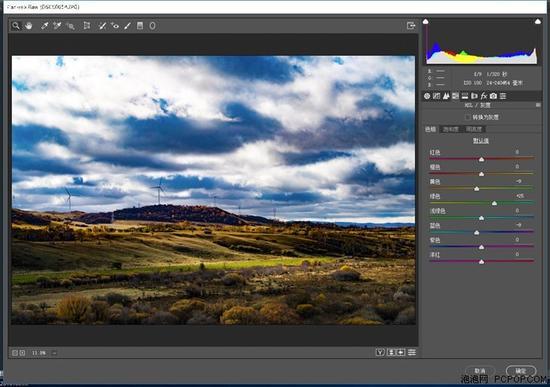Select the Transform tool icon
Viewport: 550px width, 387px height.
click(87, 26)
